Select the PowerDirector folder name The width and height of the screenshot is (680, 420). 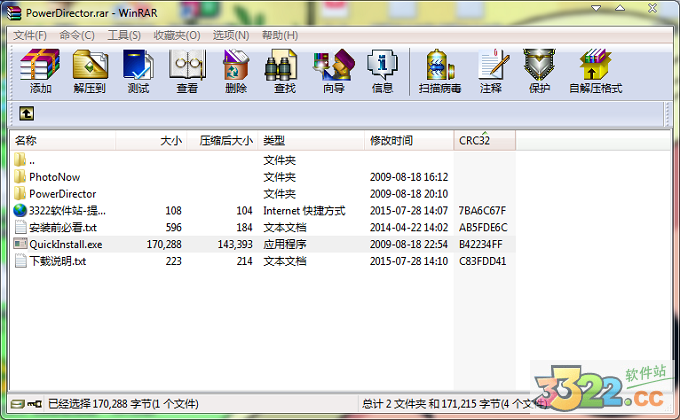pos(62,194)
